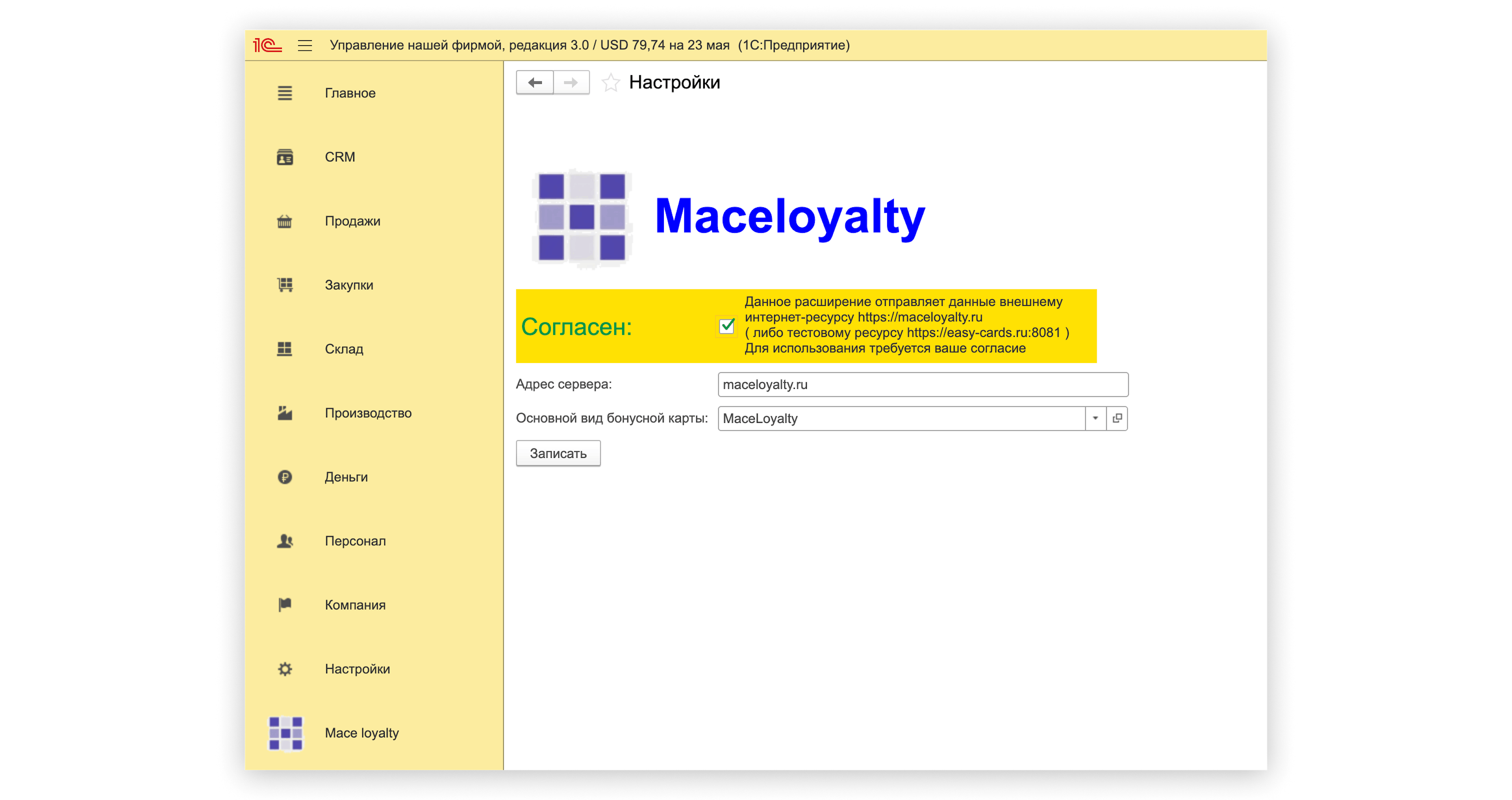Expand the bonus card type dropdown
Screen dimensions: 1512x800
pyautogui.click(x=1095, y=419)
